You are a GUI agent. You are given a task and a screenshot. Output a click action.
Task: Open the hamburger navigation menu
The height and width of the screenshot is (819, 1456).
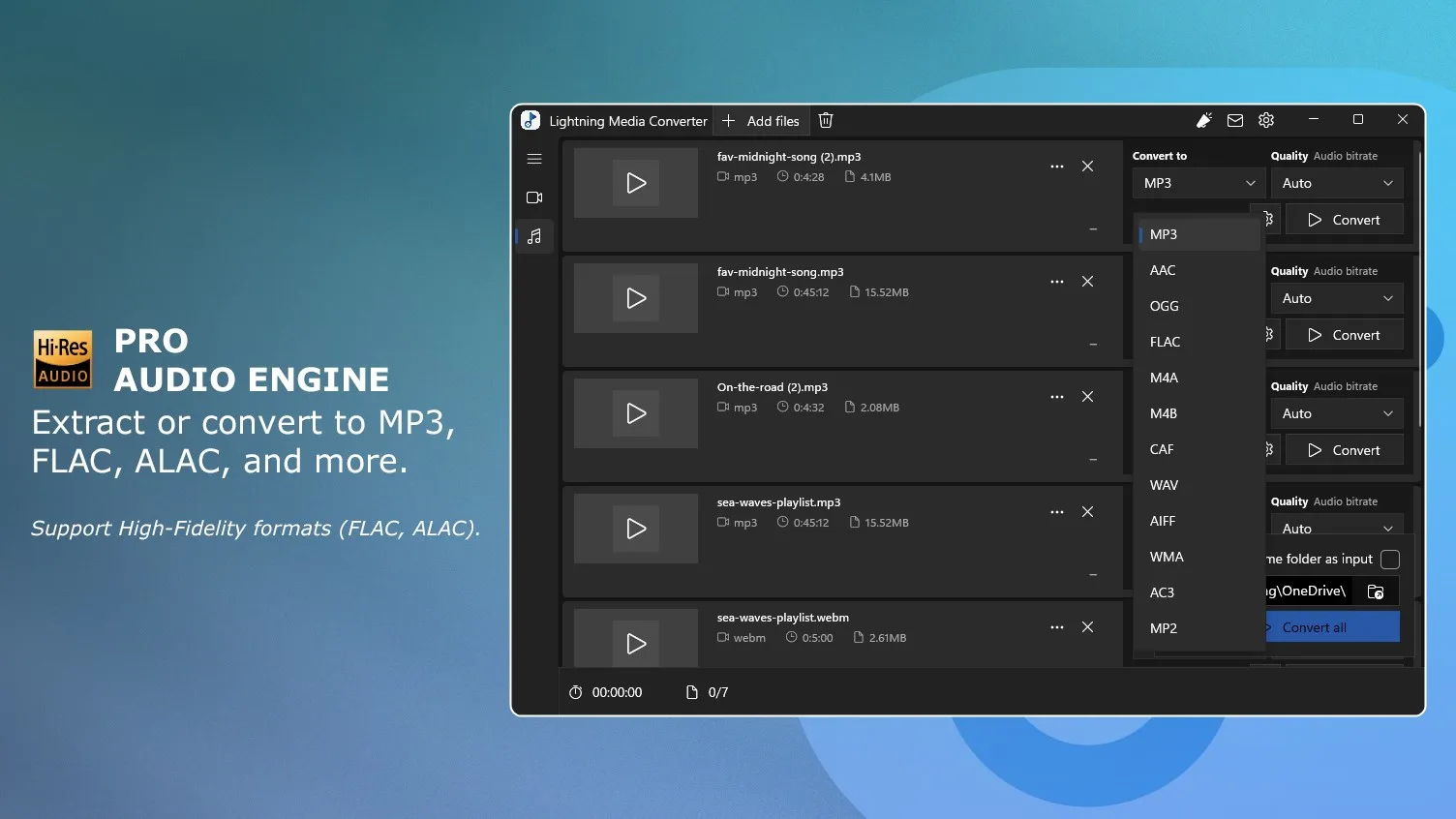[x=534, y=159]
